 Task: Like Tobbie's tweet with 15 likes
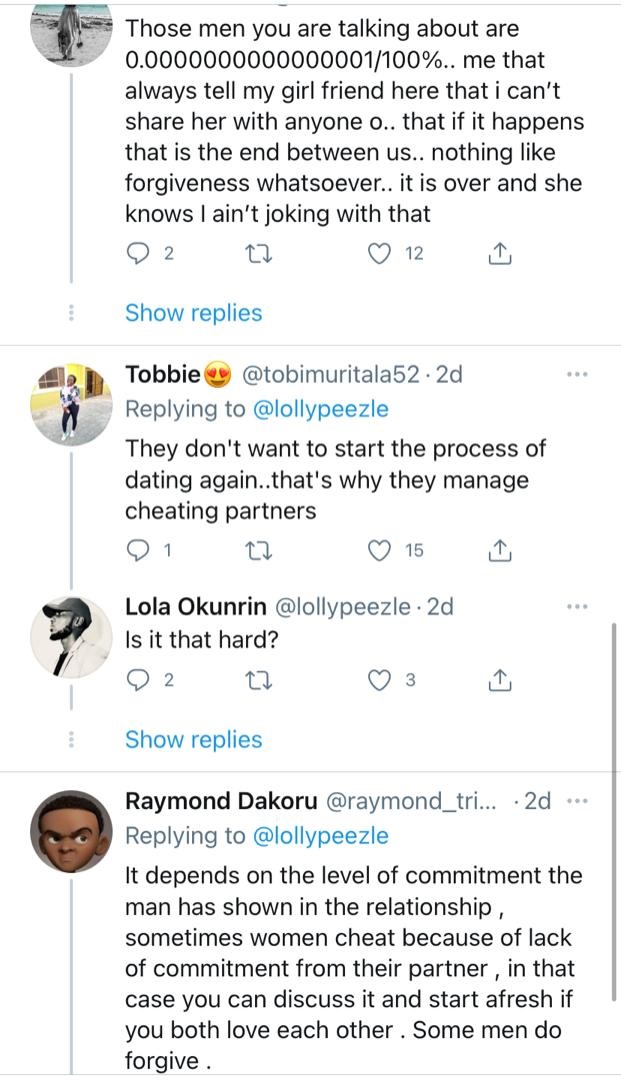(379, 550)
